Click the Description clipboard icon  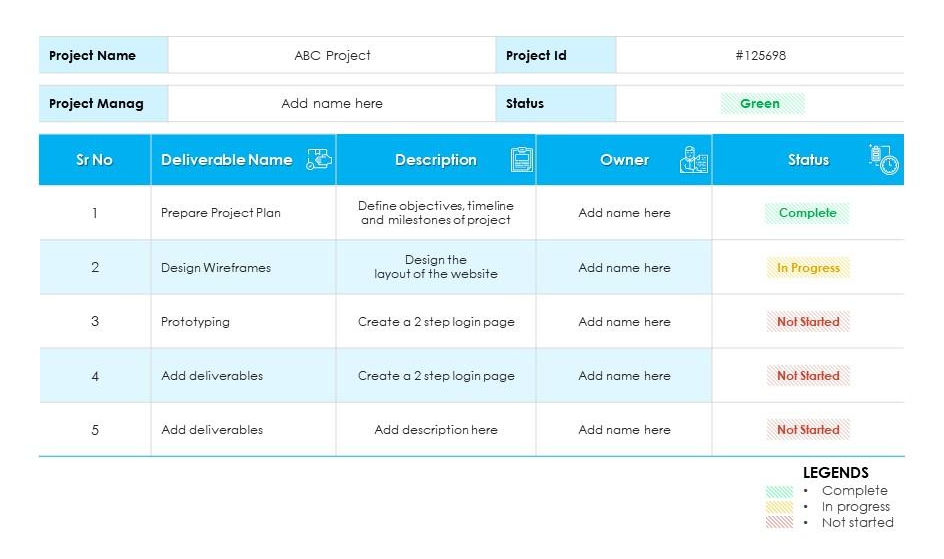tap(521, 159)
